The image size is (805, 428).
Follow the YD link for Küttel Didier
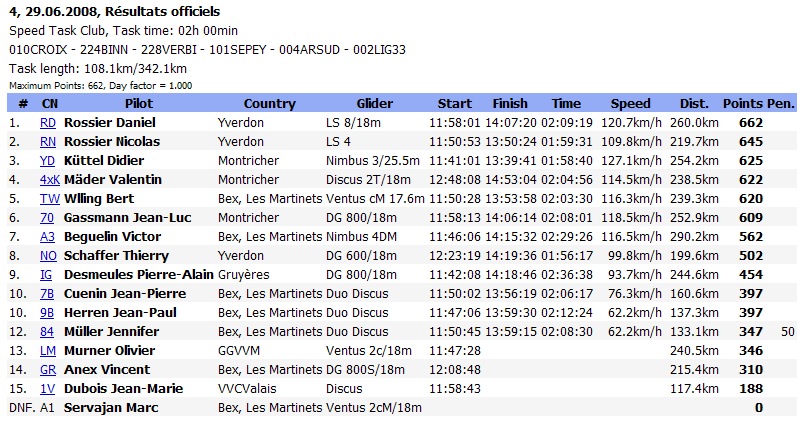click(x=47, y=161)
